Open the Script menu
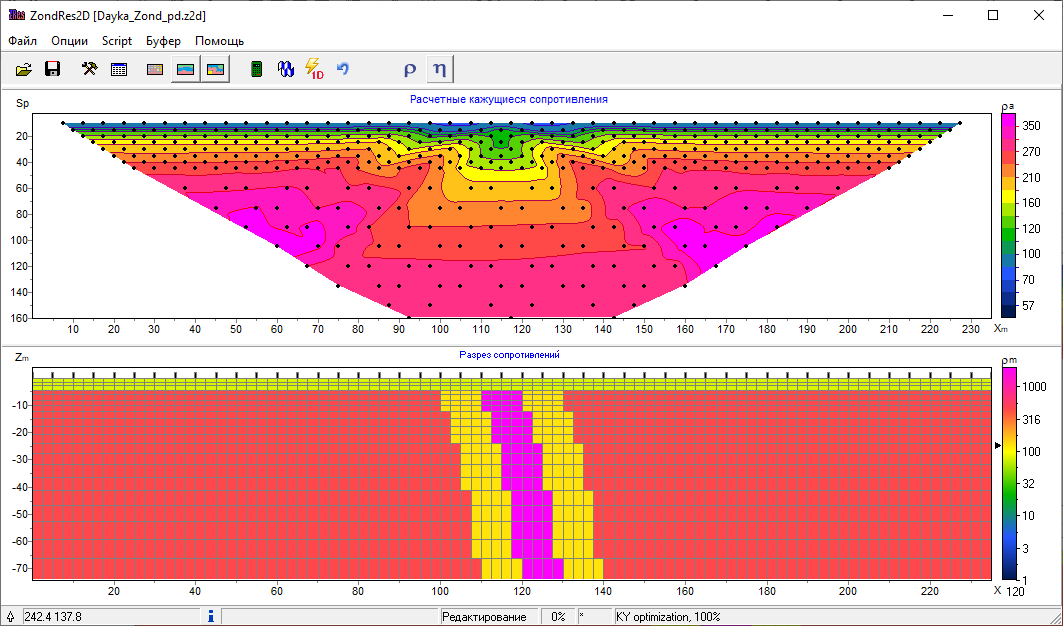Screen dimensions: 1063x626 tap(117, 41)
